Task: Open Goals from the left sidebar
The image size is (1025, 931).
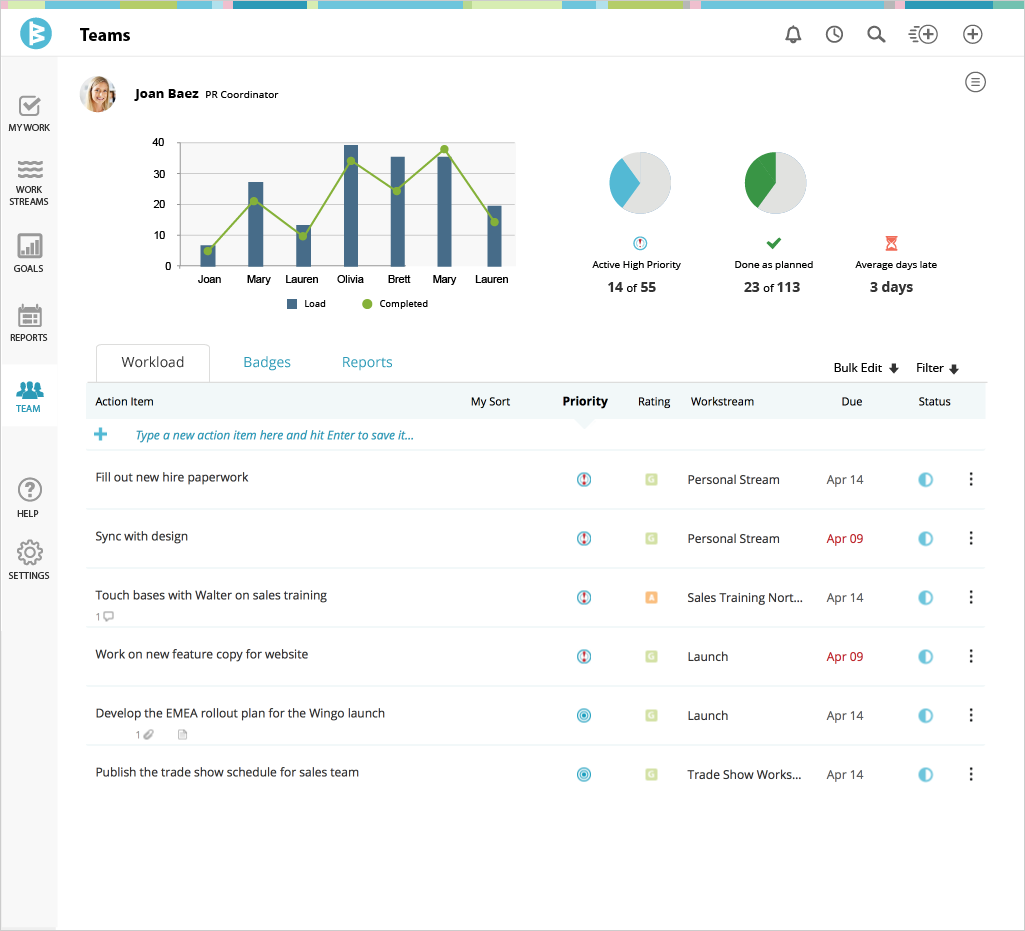Action: tap(28, 253)
